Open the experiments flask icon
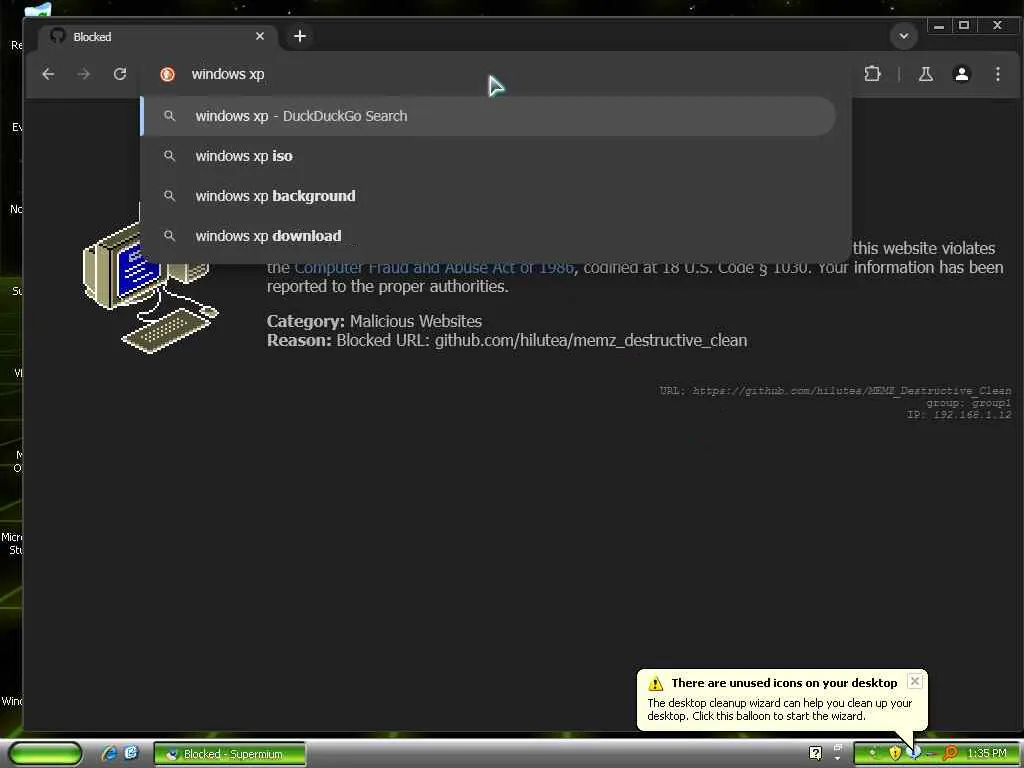Viewport: 1024px width, 768px height. point(925,74)
